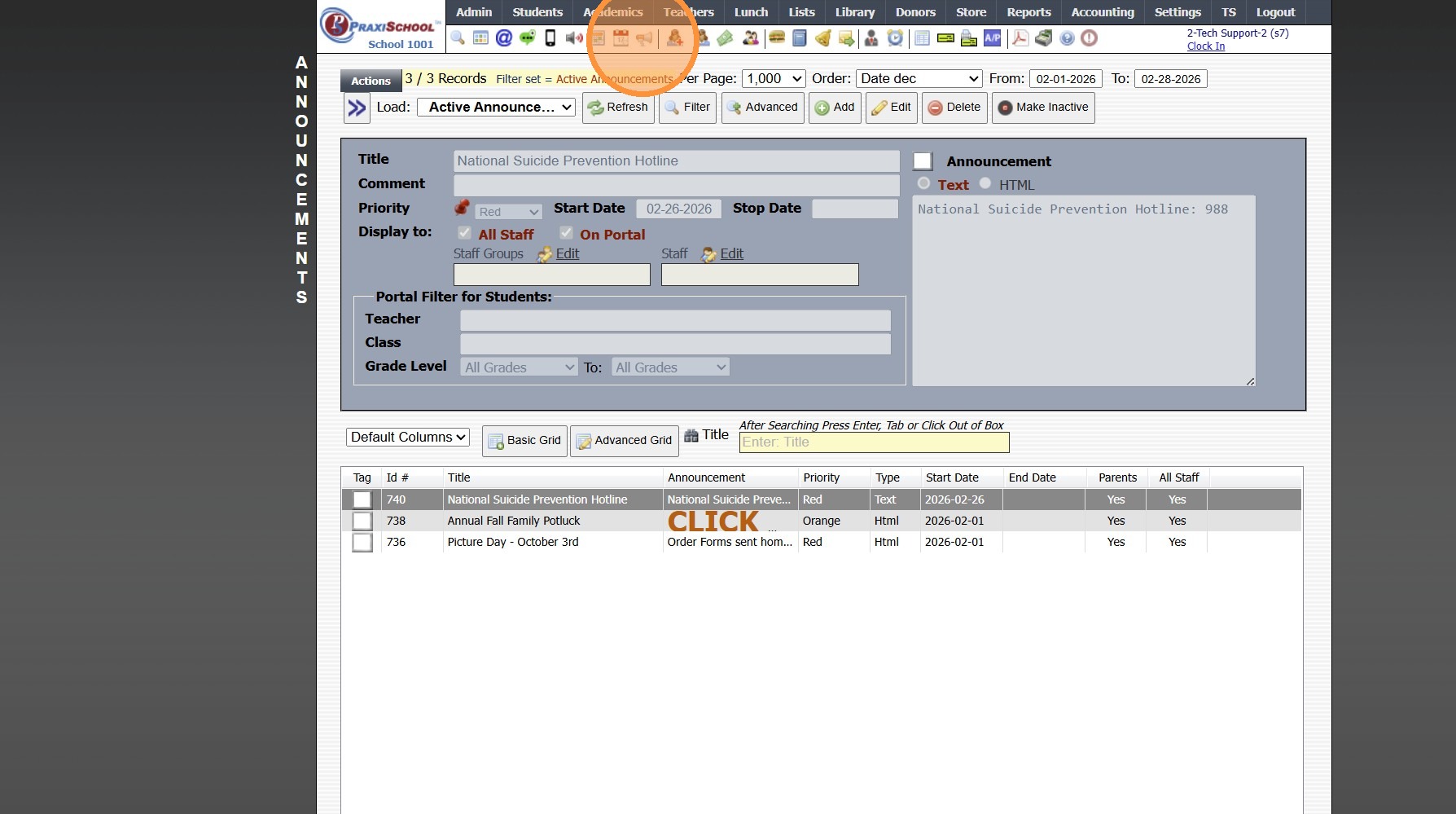The height and width of the screenshot is (814, 1456).
Task: Open the Accounting menu
Action: [1103, 12]
